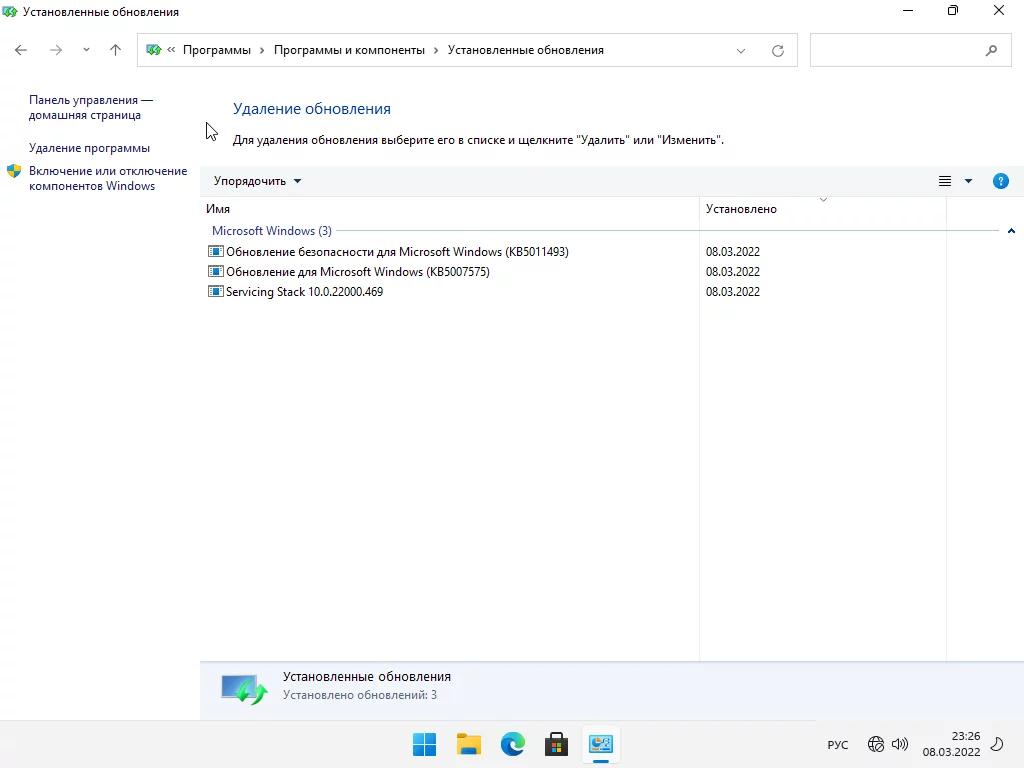1024x768 pixels.
Task: Click the installed updates icon in details pane
Action: (x=244, y=690)
